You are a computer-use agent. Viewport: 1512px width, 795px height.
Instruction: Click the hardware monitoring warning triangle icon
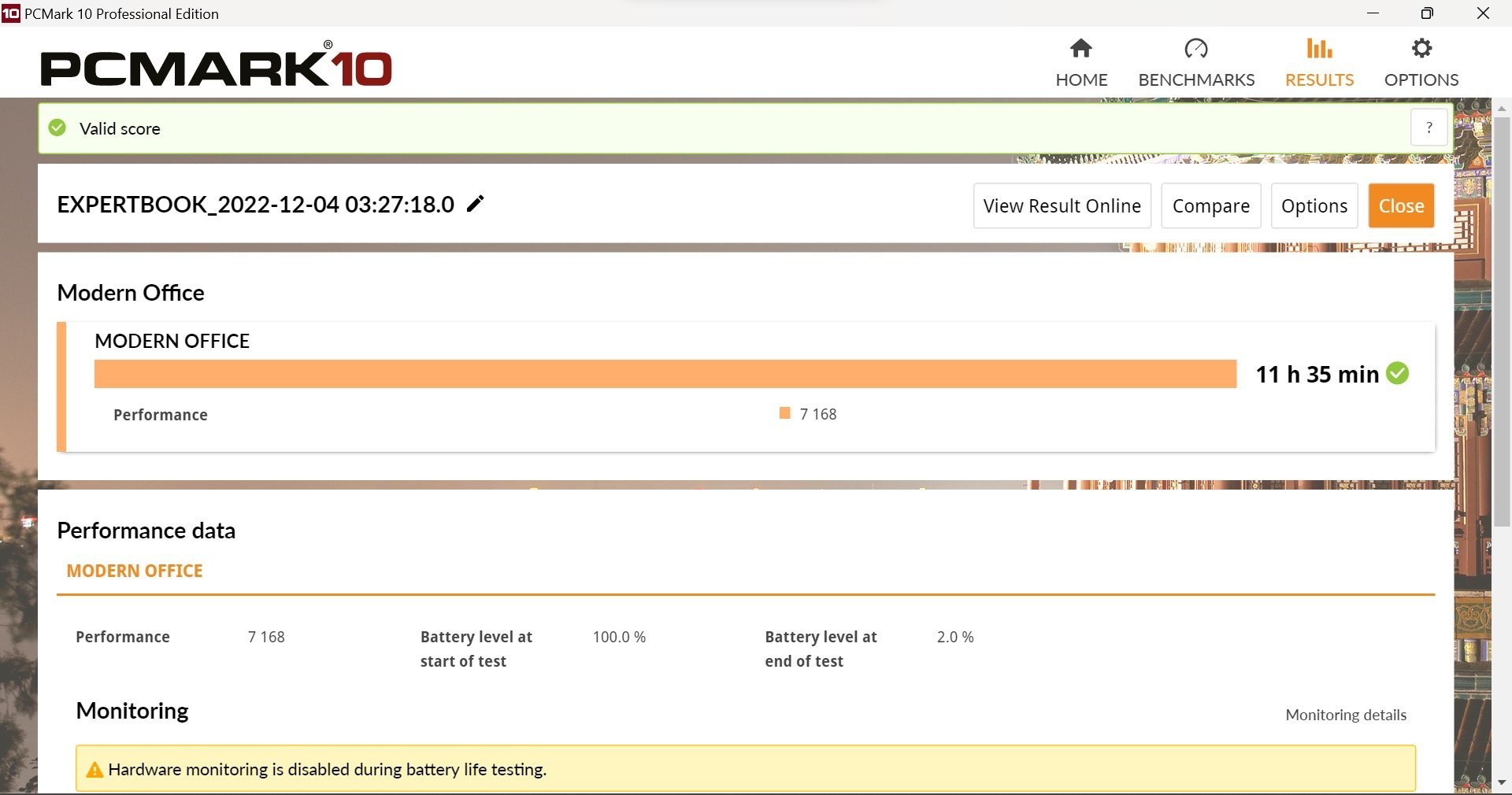point(94,770)
